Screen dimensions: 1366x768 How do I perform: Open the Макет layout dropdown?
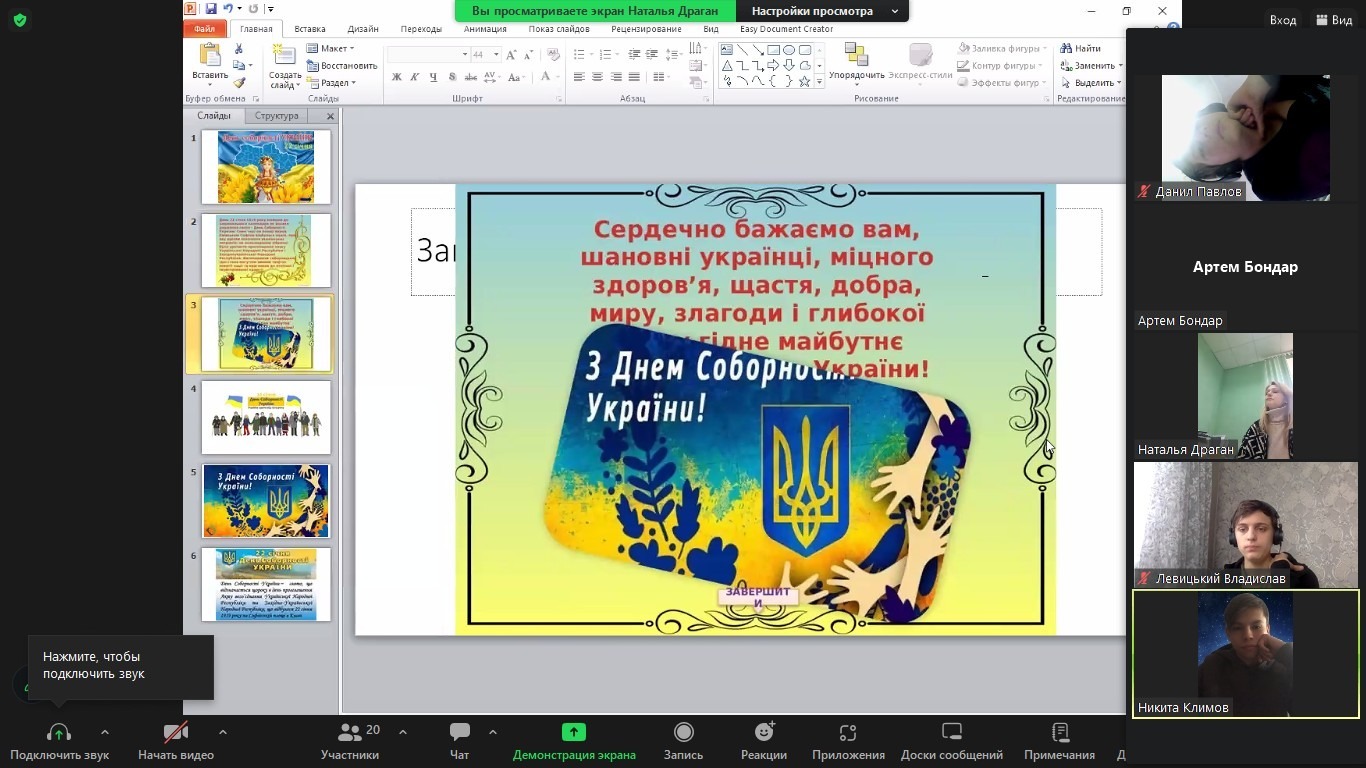(x=330, y=48)
